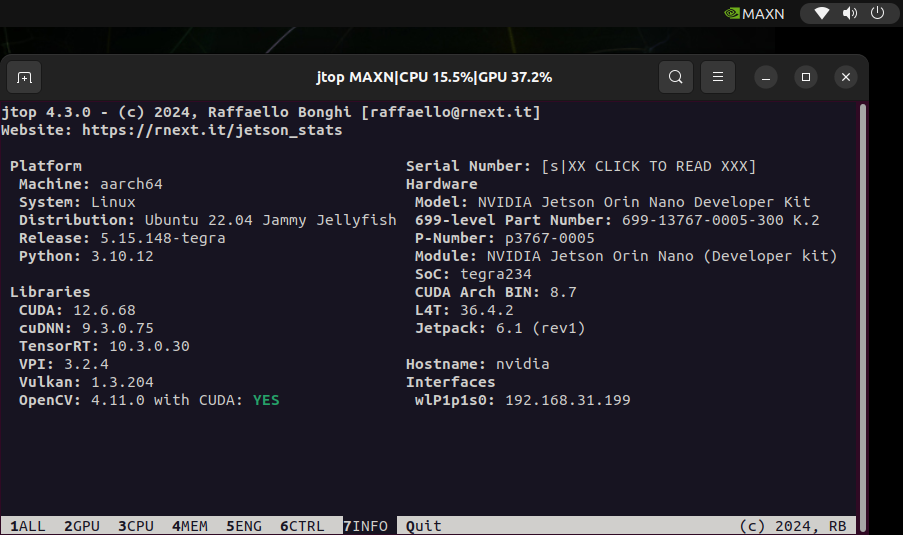Viewport: 903px width, 535px height.
Task: Click the CUDA version 12.6.68
Action: click(x=104, y=310)
